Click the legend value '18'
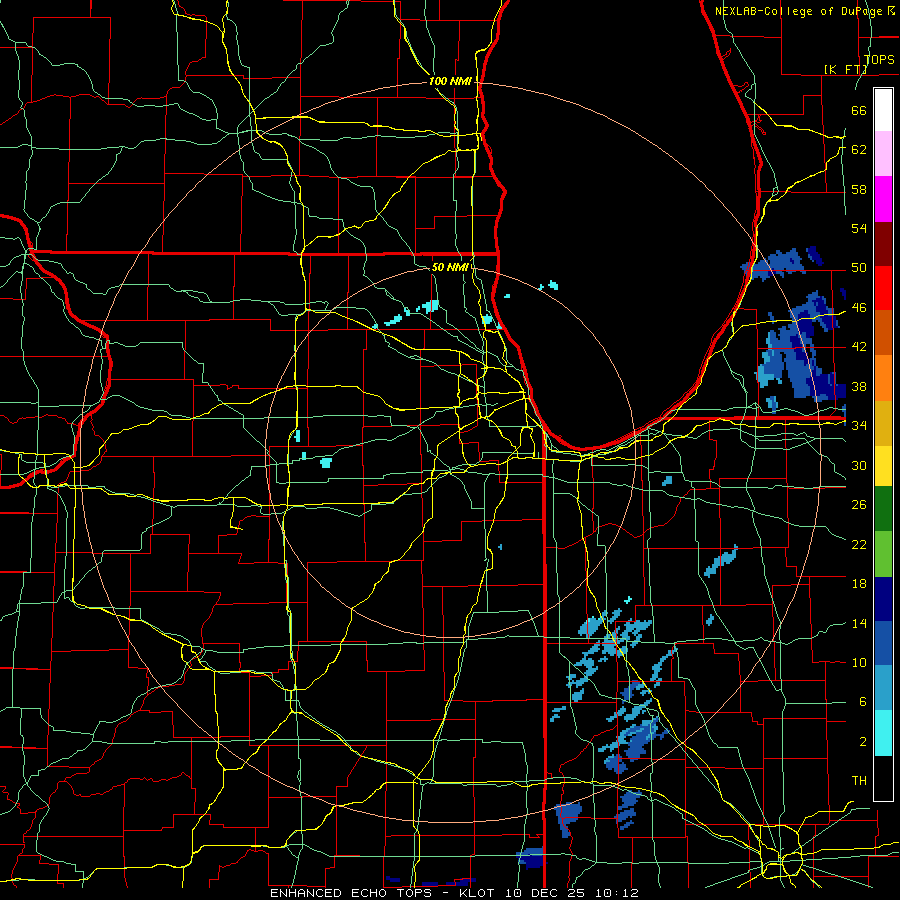 (859, 584)
